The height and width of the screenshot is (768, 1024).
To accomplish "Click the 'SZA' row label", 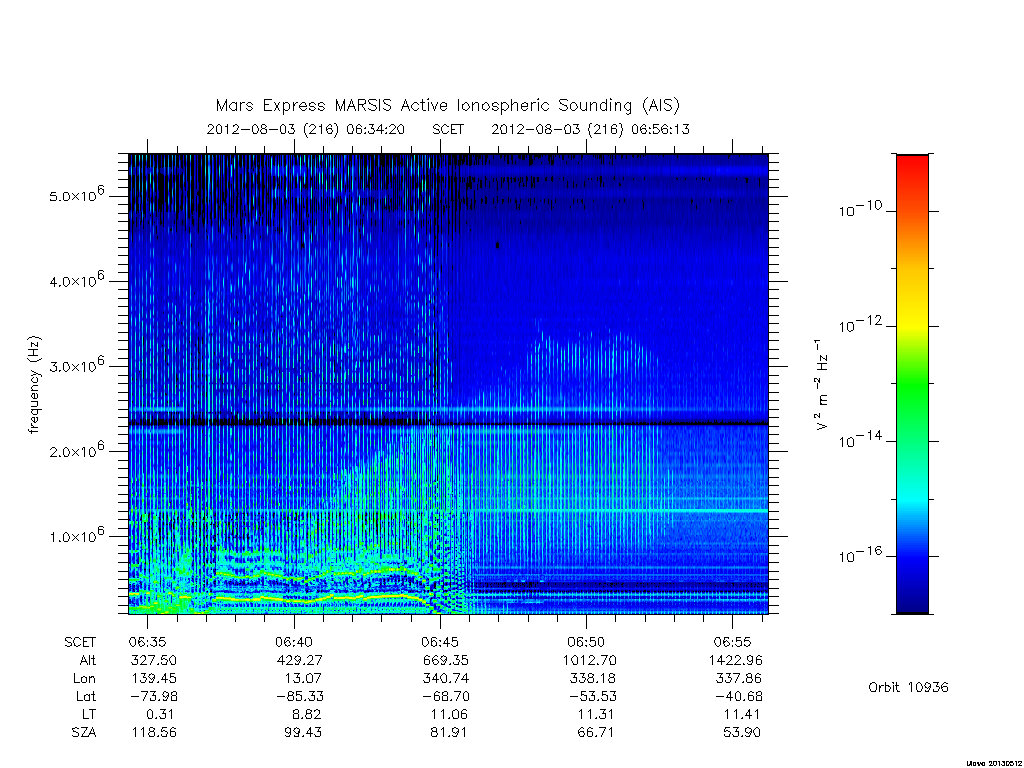I will tap(84, 733).
